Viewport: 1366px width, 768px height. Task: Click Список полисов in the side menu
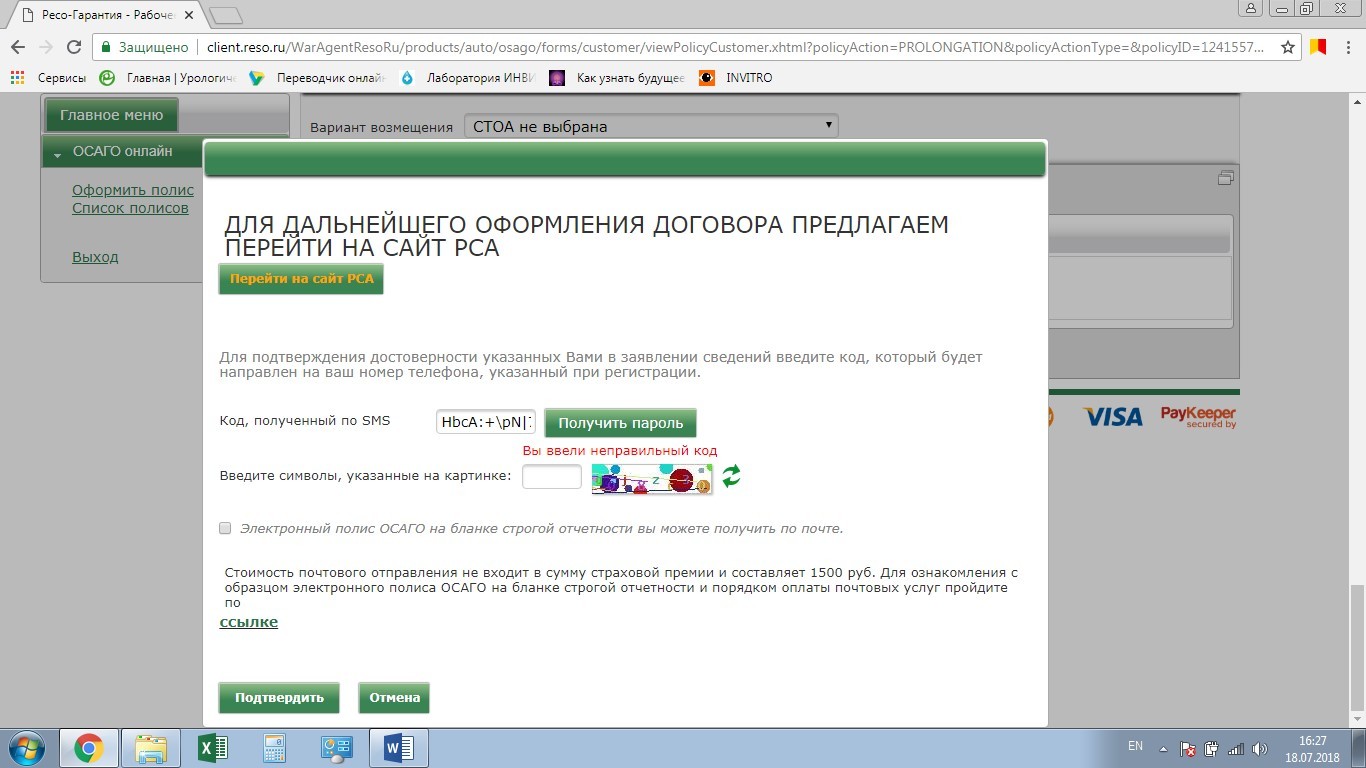coord(130,208)
